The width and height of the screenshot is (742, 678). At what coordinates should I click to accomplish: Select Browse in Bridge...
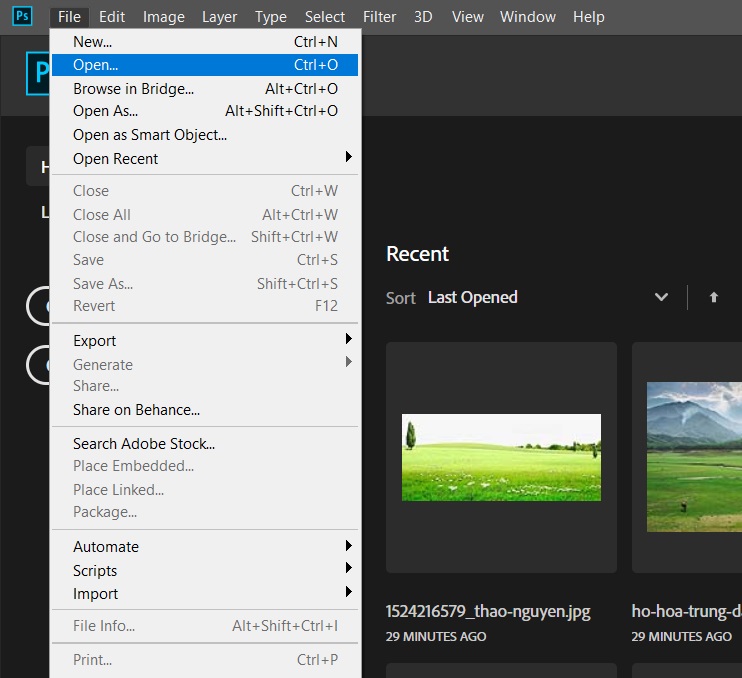205,88
